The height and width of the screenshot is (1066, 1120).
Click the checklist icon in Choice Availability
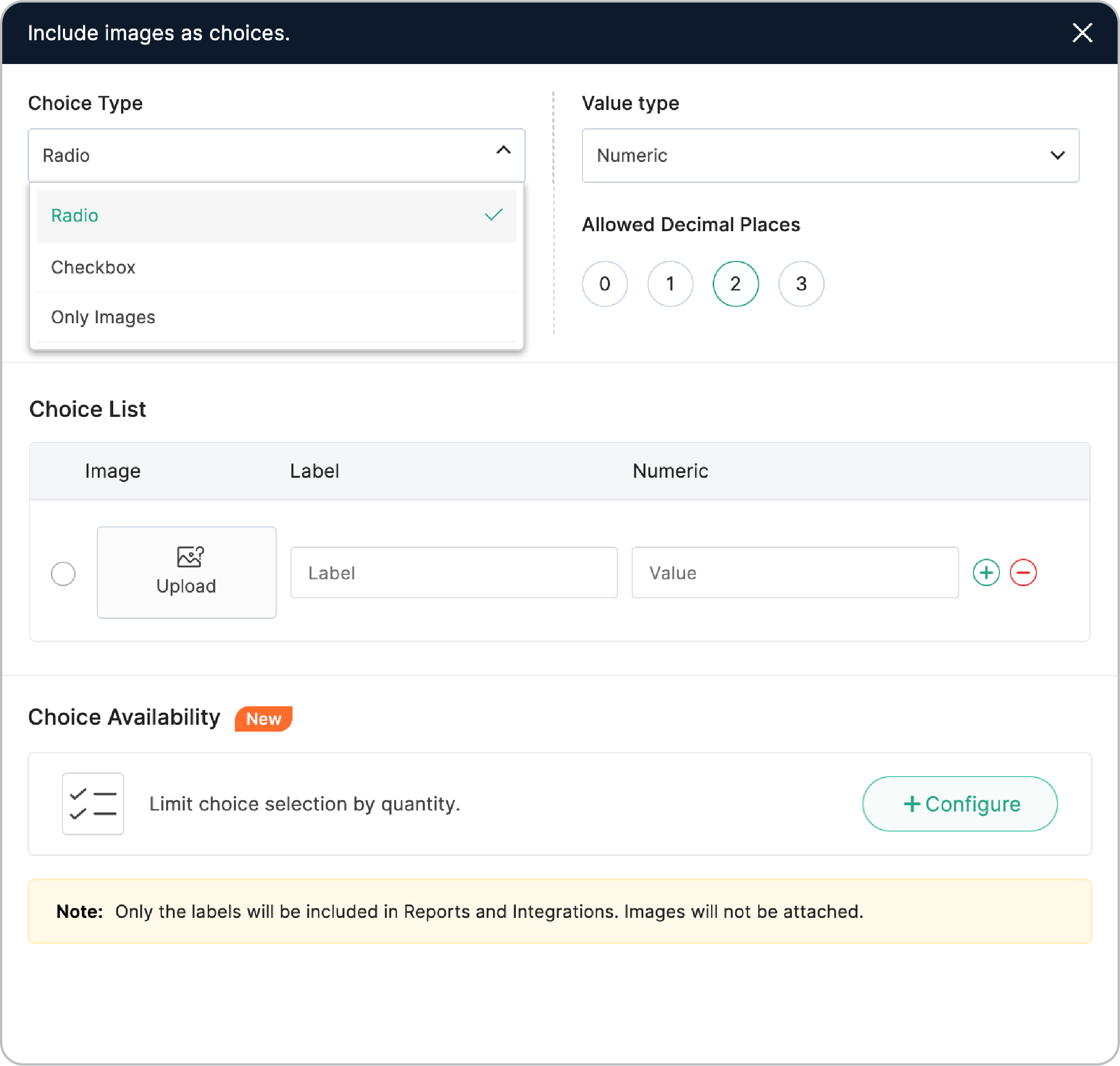93,804
